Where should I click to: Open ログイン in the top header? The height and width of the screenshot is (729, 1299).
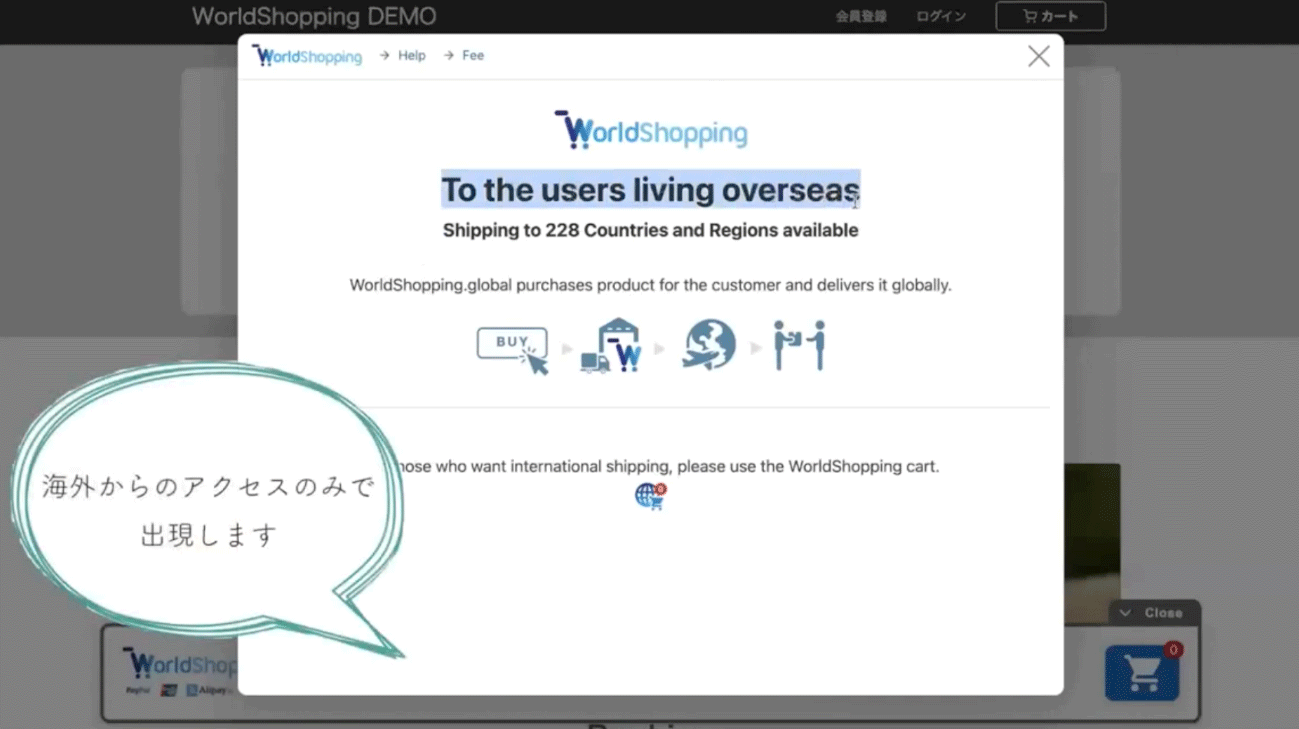[941, 17]
